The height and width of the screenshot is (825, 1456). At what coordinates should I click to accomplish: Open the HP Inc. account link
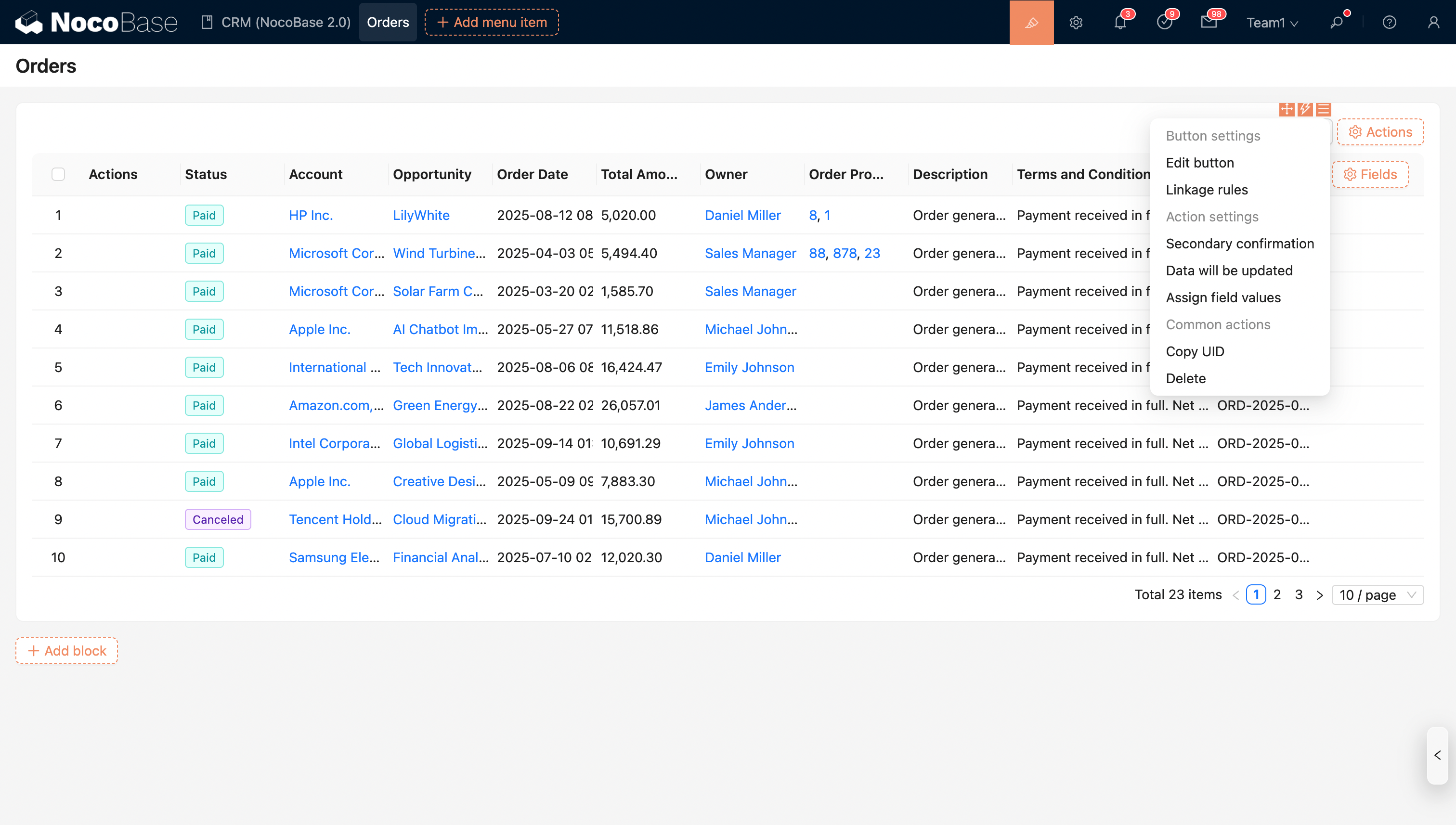[311, 215]
